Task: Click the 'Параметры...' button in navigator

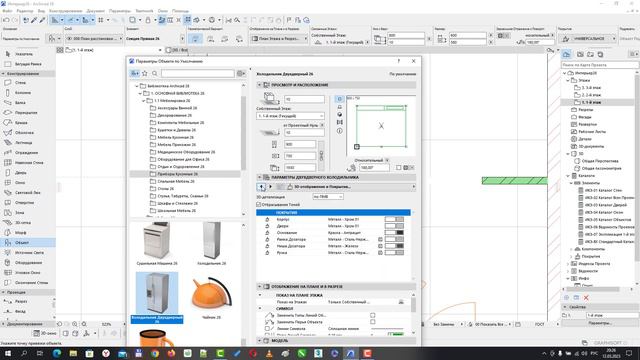Action: point(600,323)
